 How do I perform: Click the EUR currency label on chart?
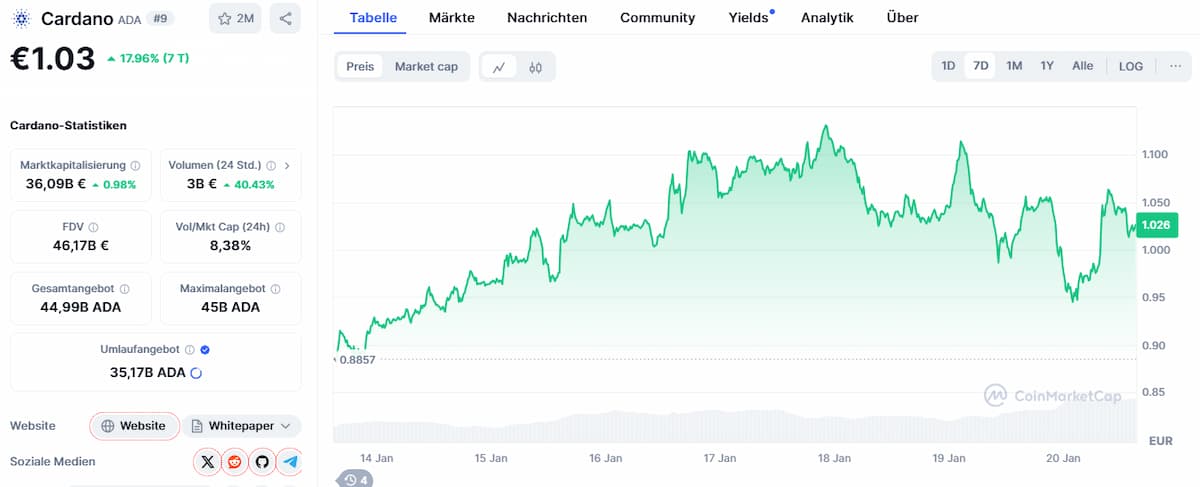[1161, 440]
